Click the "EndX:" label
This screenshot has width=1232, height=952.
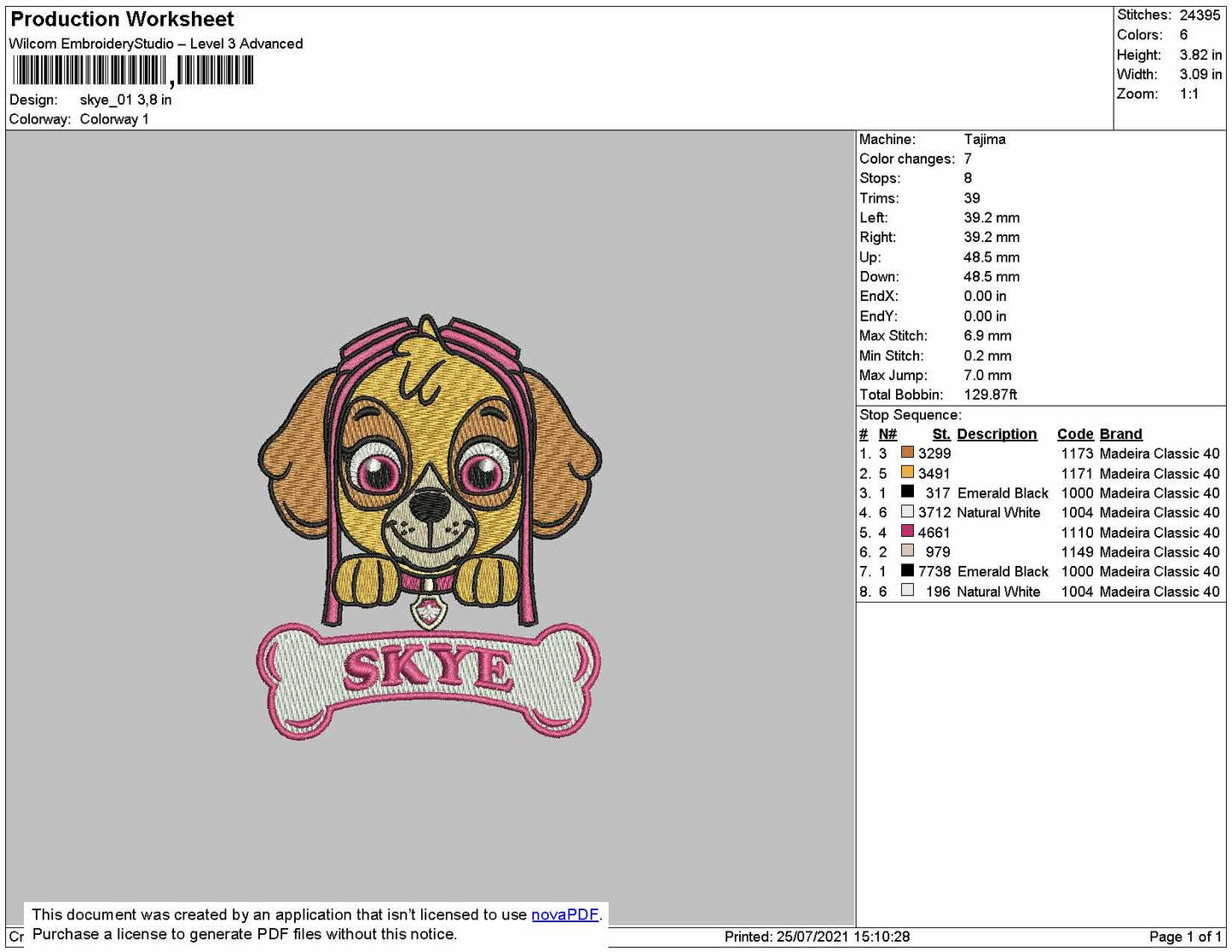click(x=877, y=297)
